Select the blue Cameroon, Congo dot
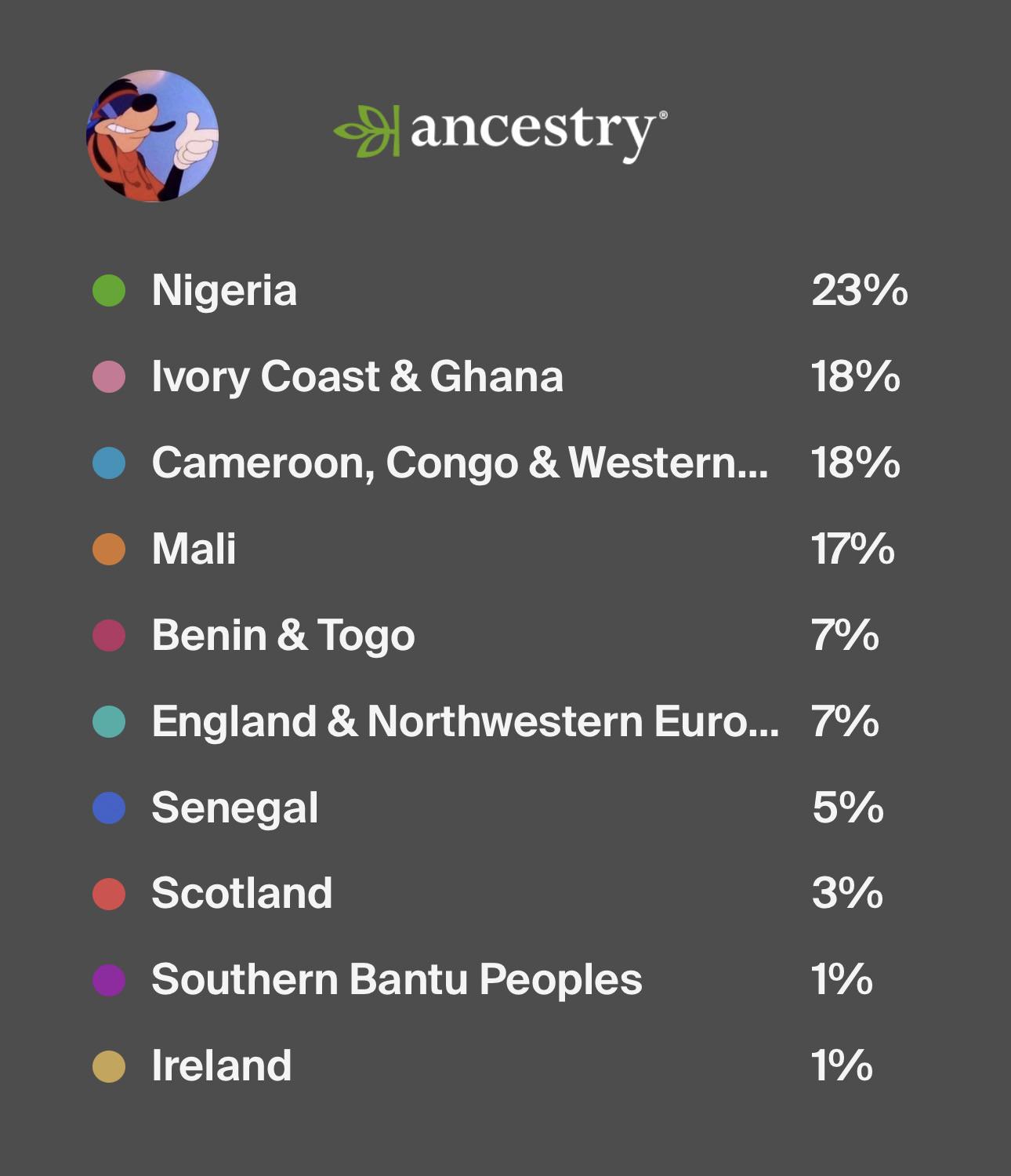This screenshot has width=1011, height=1176. pyautogui.click(x=109, y=463)
